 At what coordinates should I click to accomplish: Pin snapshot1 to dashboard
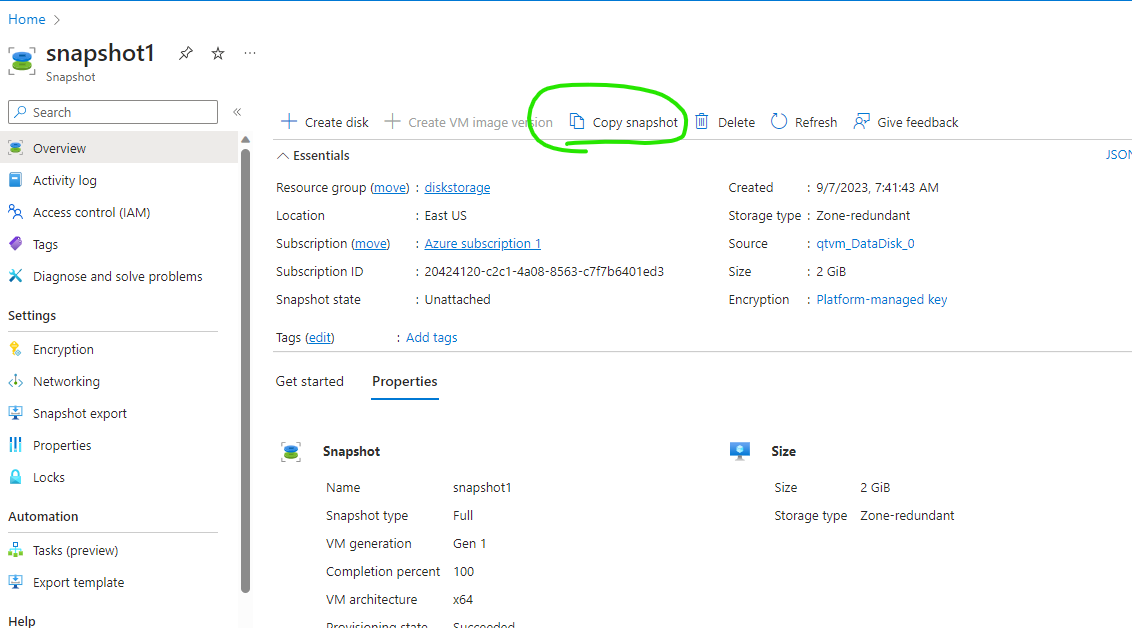pos(186,53)
